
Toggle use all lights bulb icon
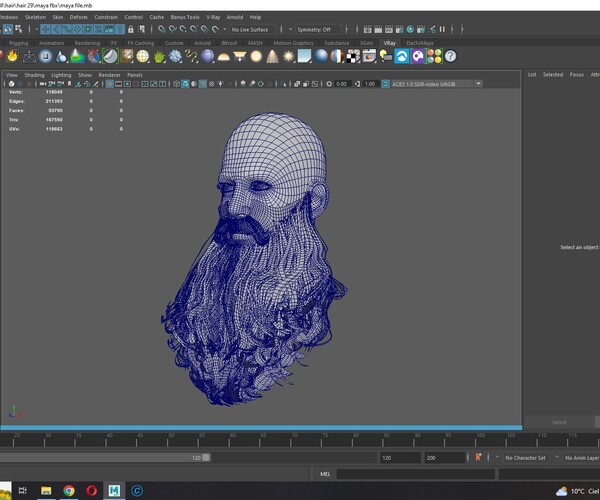click(x=220, y=84)
